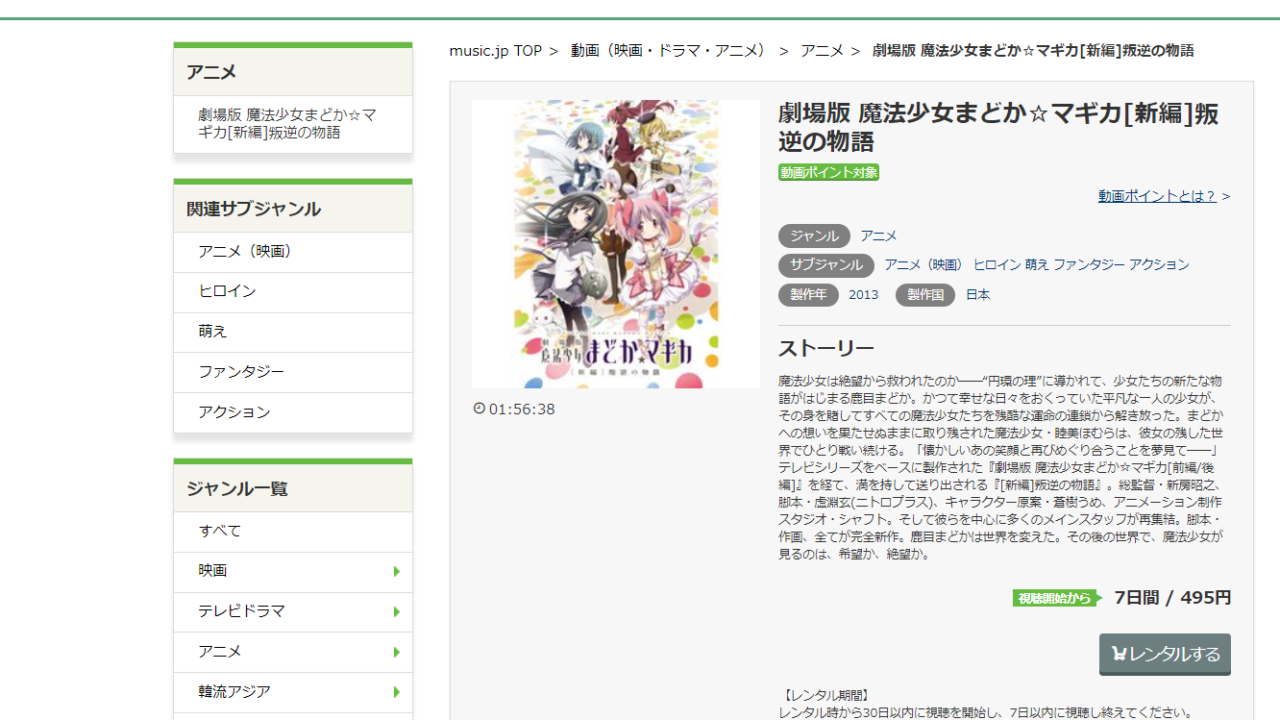This screenshot has height=720, width=1280.
Task: Select ファンタジー in 関連サブジャンル sidebar
Action: coord(293,372)
